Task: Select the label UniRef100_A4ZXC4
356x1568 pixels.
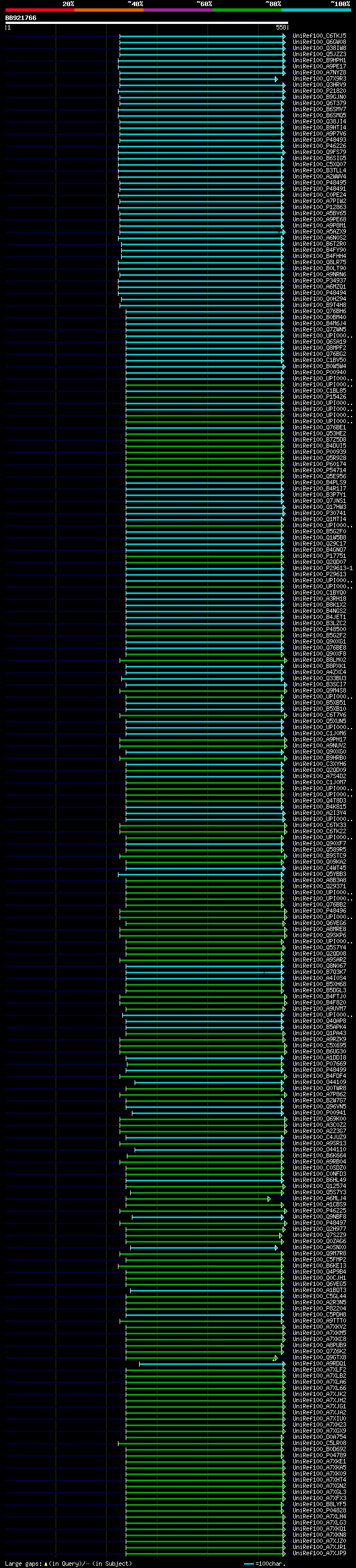Action: pyautogui.click(x=319, y=672)
